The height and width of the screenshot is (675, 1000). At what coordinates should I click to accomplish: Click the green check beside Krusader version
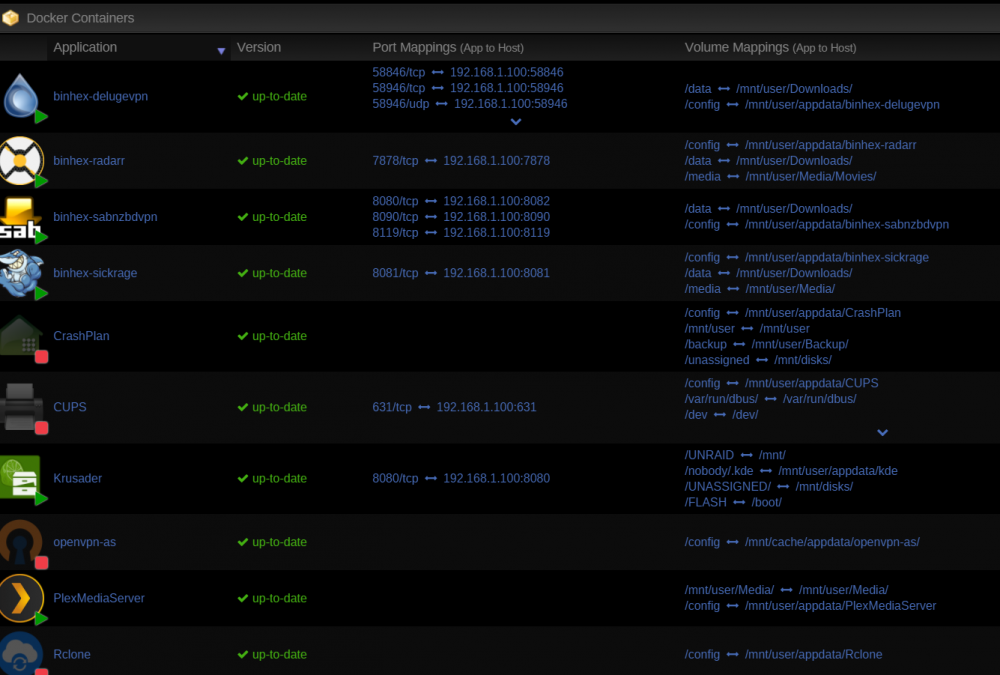coord(242,478)
